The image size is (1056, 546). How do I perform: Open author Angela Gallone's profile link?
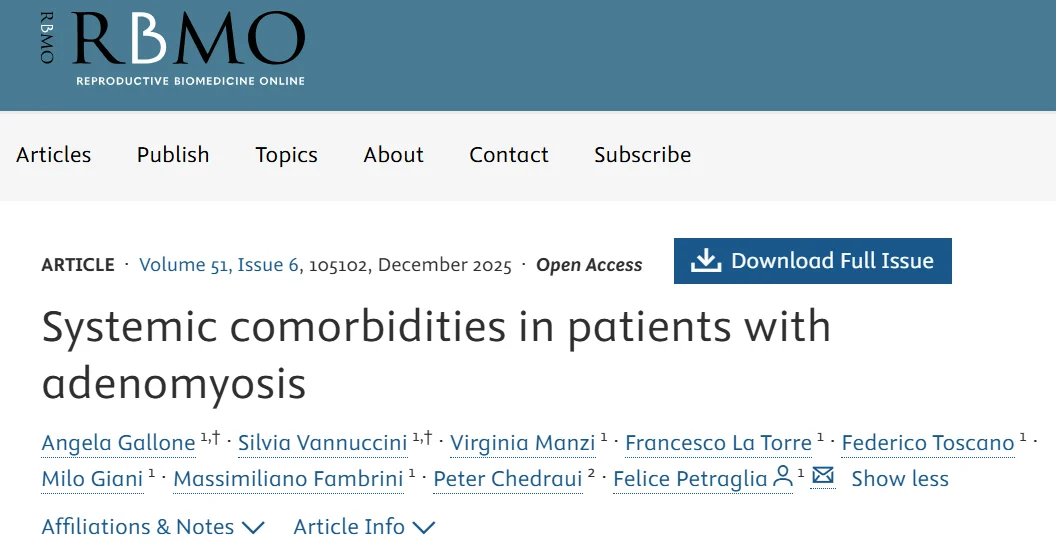coord(118,443)
